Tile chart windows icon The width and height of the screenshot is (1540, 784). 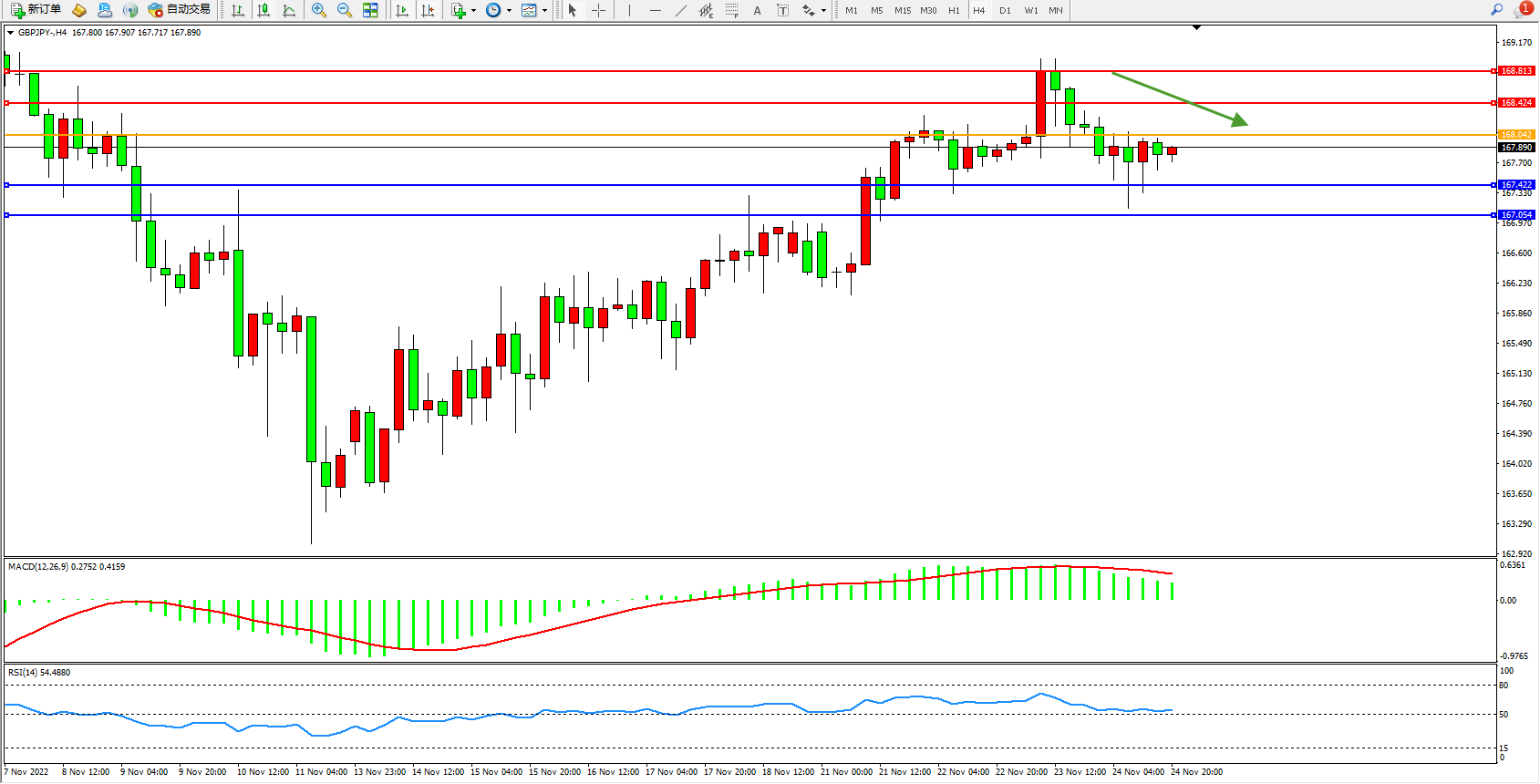(x=370, y=10)
